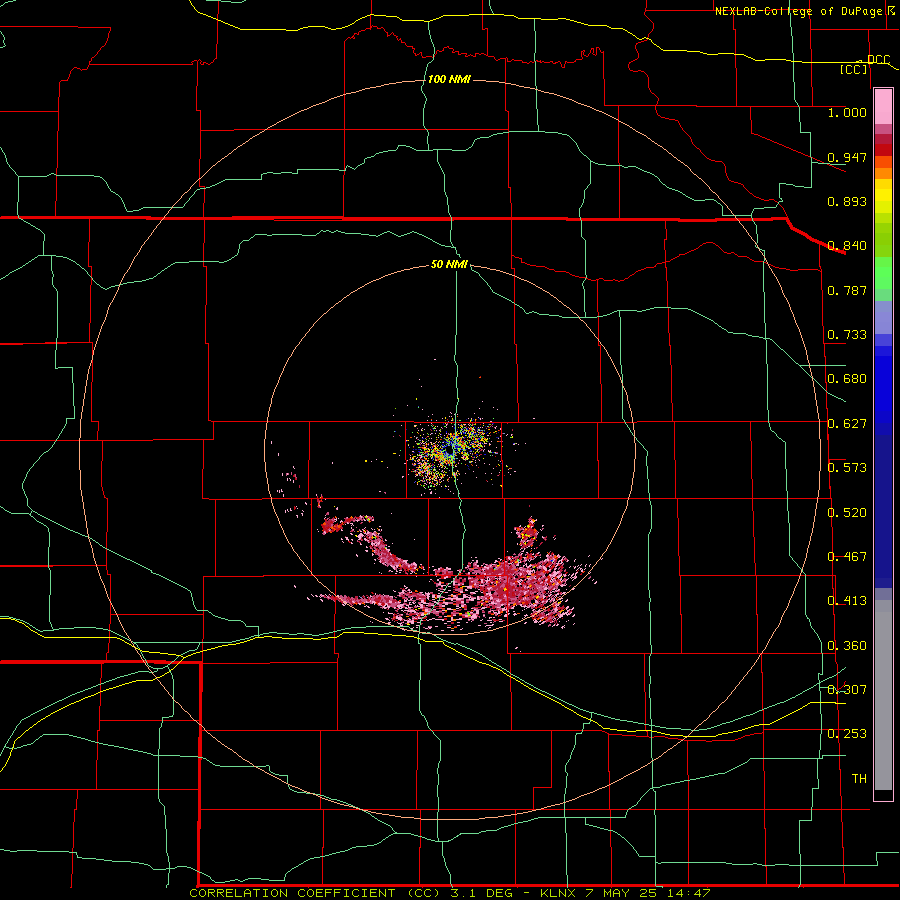Viewport: 900px width, 900px height.
Task: Click the 0.680 scale value
Action: tap(847, 379)
